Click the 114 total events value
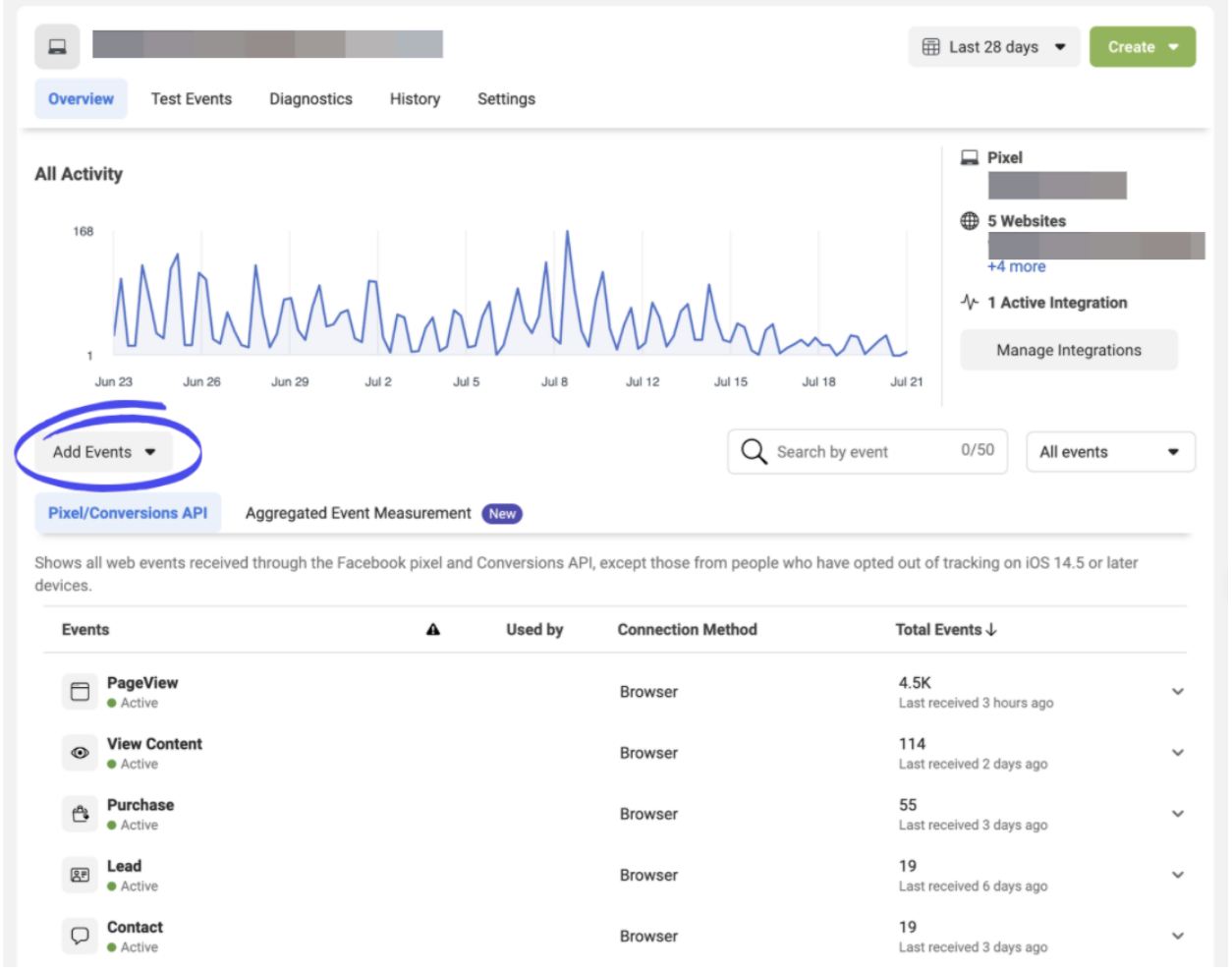The width and height of the screenshot is (1232, 971). [x=912, y=744]
